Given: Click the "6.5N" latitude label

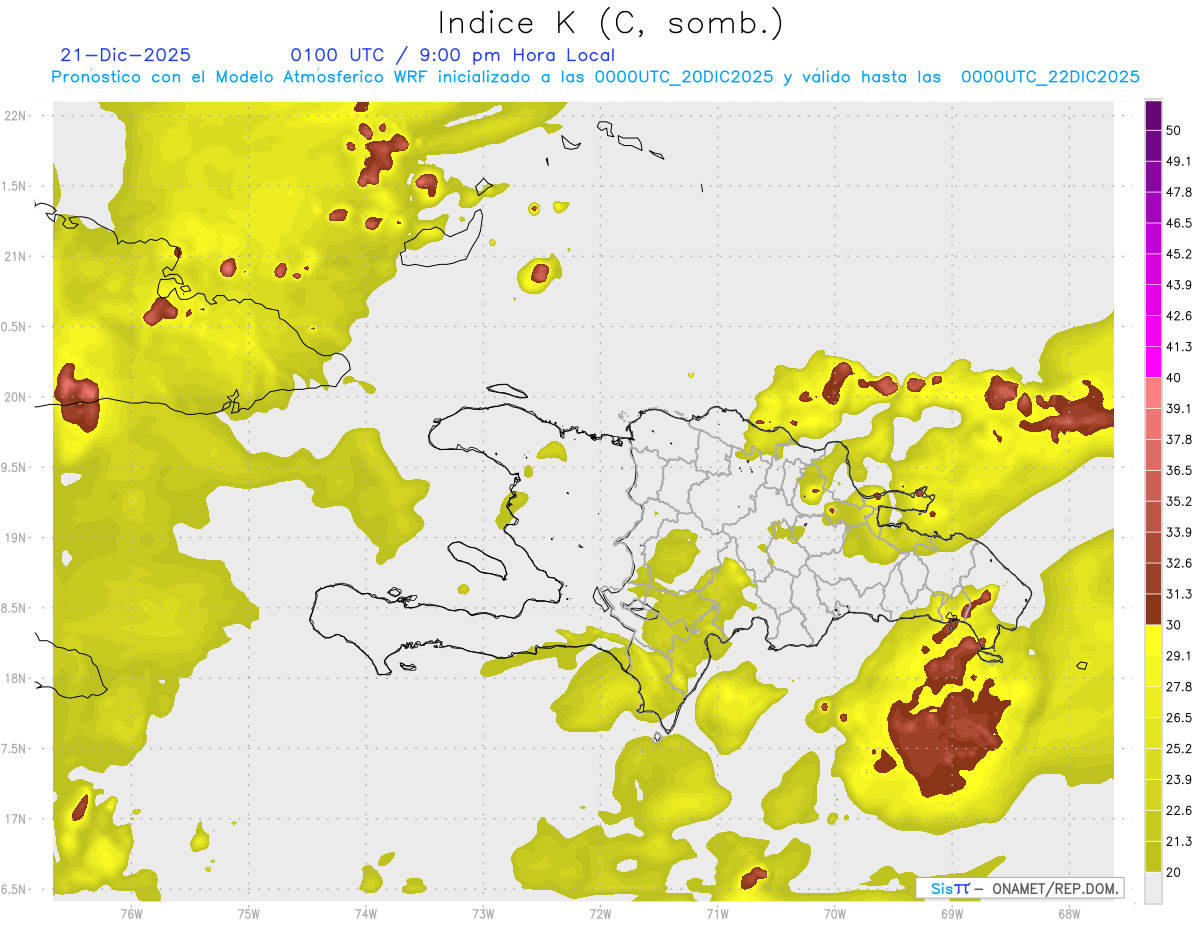Looking at the screenshot, I should click(x=15, y=890).
